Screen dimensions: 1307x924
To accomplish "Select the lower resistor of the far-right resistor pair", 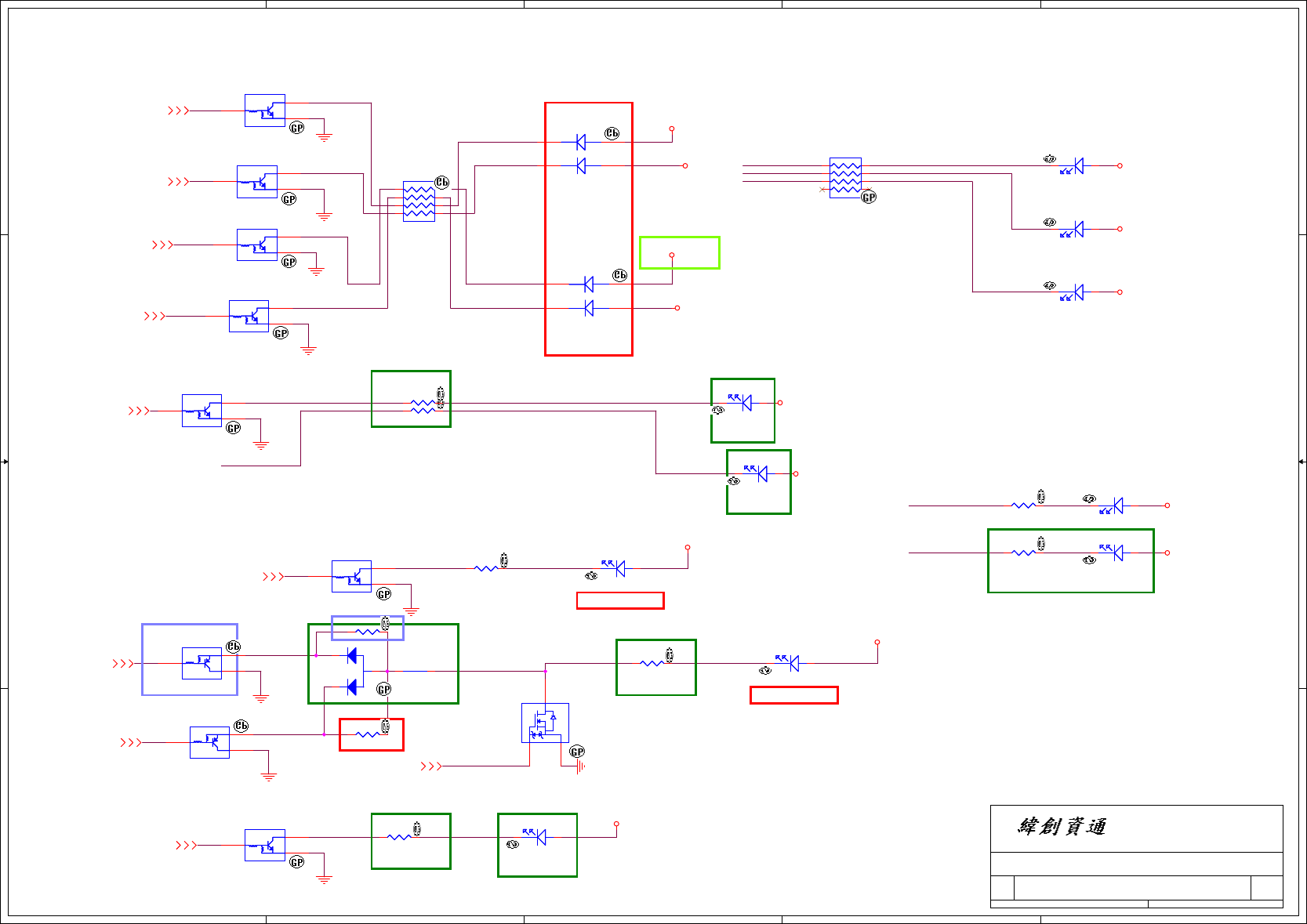I will pyautogui.click(x=1023, y=553).
